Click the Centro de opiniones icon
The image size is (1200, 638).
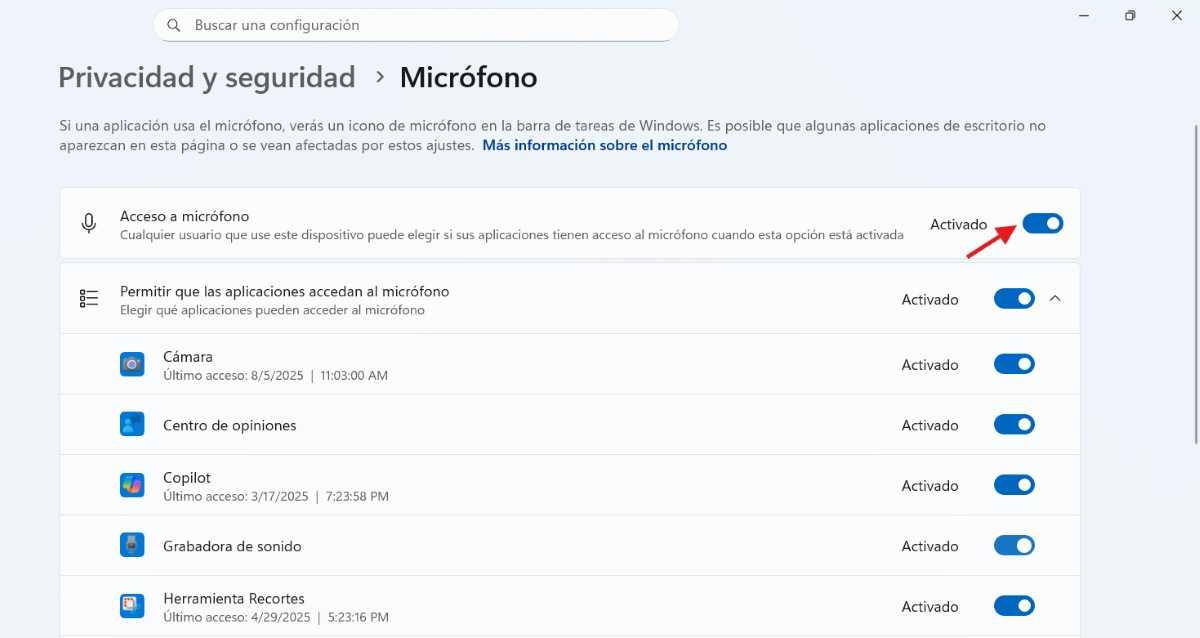point(132,424)
